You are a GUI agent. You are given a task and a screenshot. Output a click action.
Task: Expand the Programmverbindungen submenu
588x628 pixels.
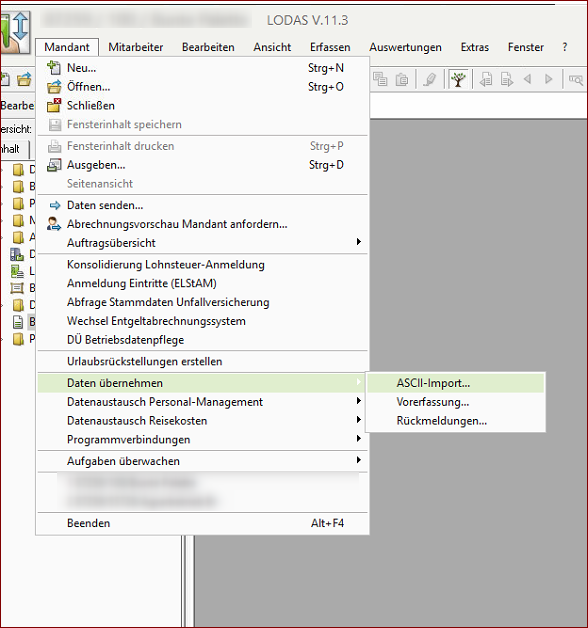point(203,440)
